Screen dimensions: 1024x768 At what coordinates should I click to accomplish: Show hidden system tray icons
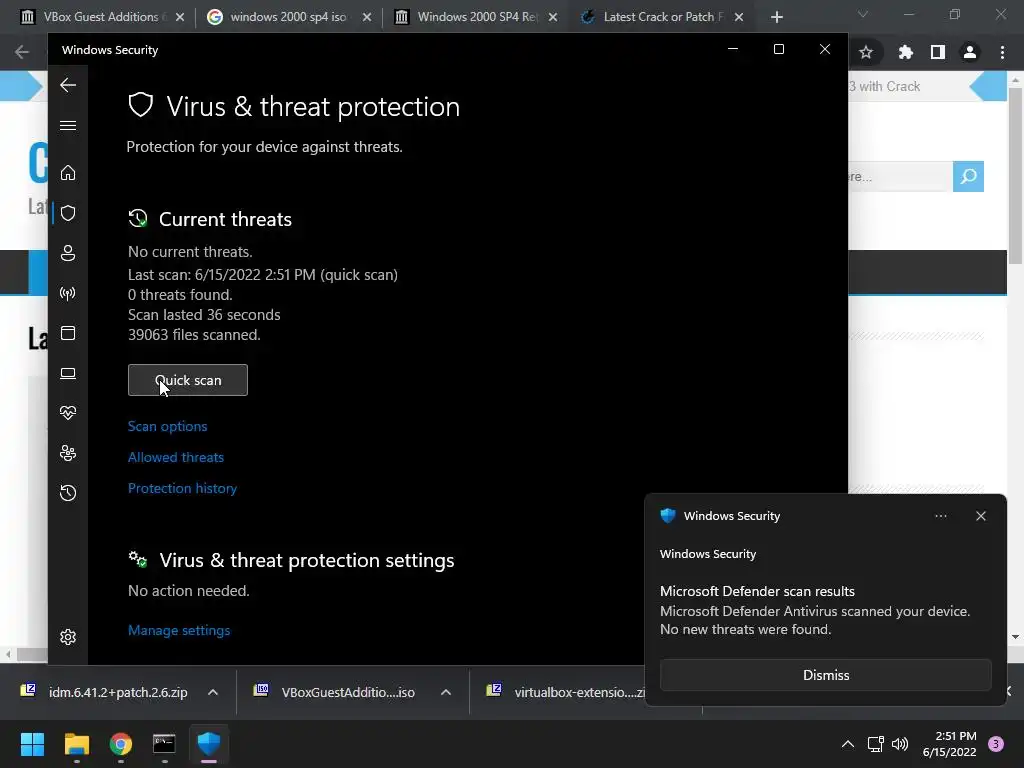(x=848, y=744)
